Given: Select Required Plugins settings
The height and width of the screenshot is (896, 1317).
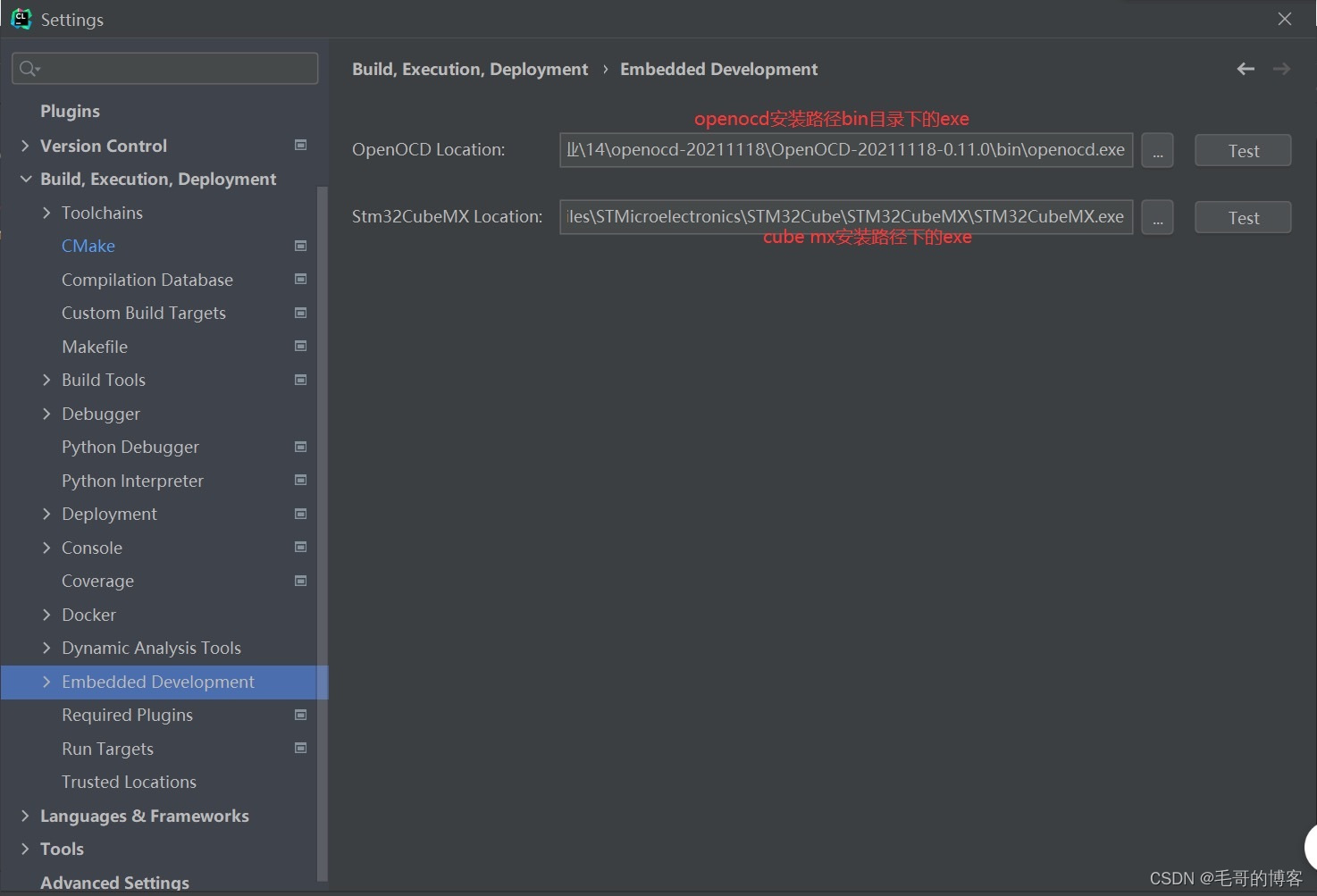Looking at the screenshot, I should tap(127, 715).
